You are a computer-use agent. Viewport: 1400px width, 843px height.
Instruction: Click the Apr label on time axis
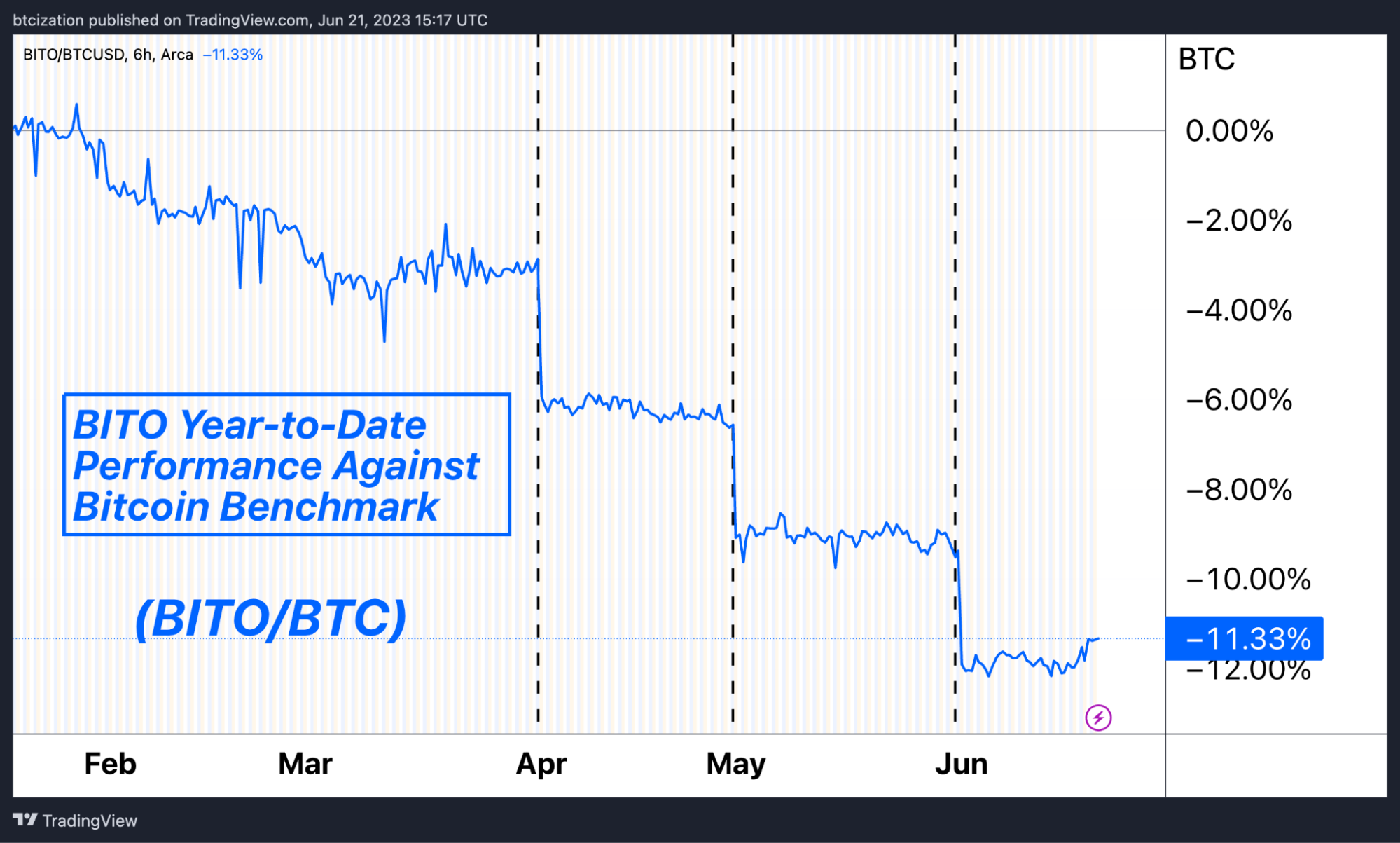pos(541,764)
